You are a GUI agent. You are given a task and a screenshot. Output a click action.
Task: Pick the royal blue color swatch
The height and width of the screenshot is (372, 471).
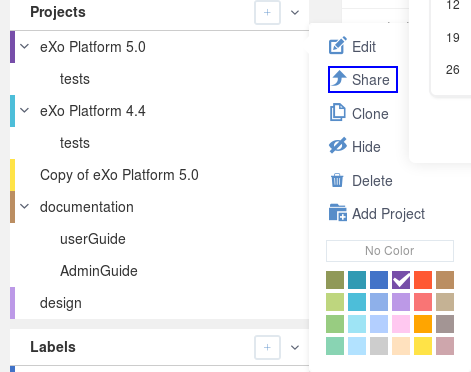click(x=379, y=280)
